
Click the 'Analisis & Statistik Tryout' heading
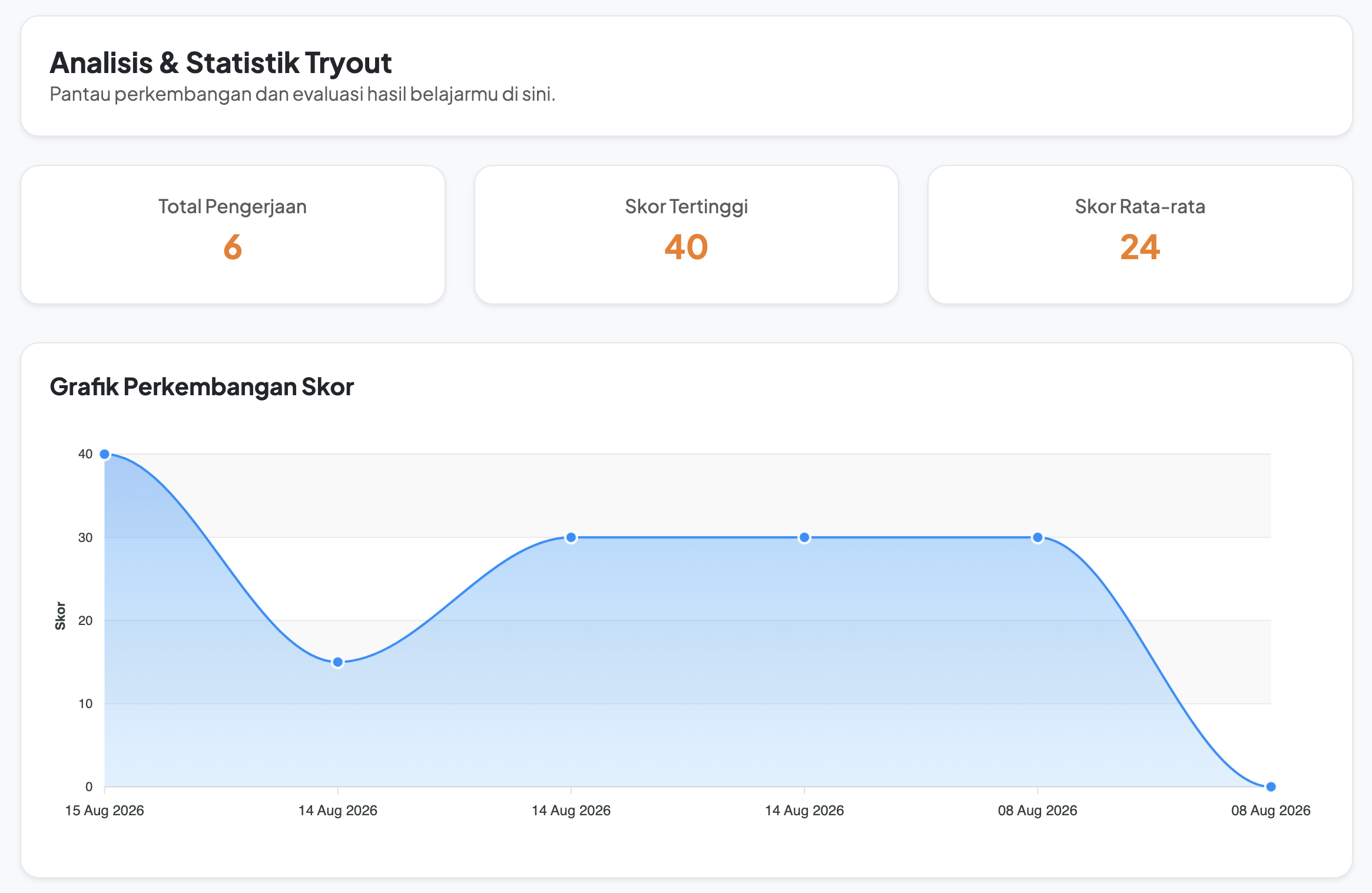point(221,63)
